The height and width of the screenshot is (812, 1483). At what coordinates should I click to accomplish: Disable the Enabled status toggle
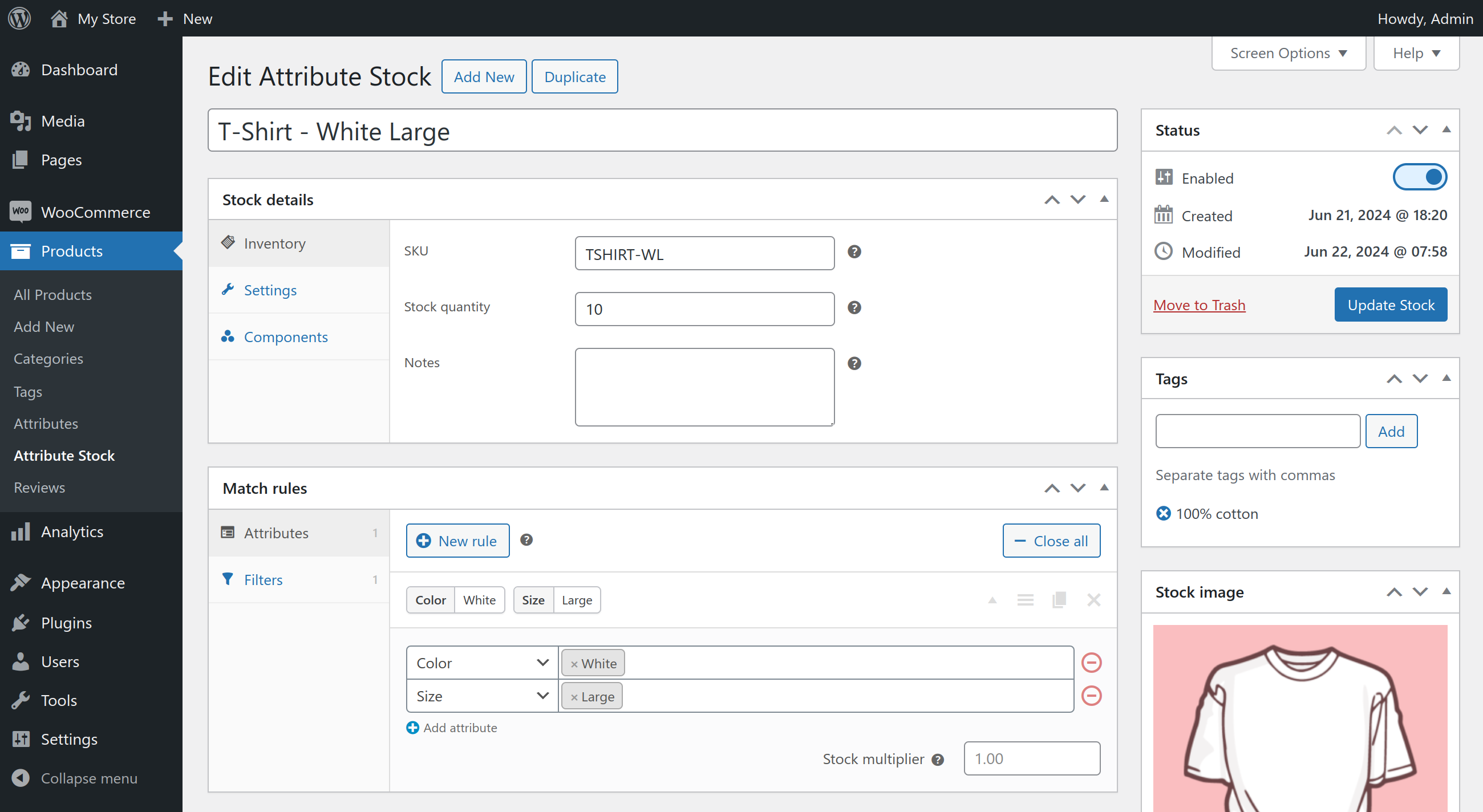click(x=1420, y=177)
